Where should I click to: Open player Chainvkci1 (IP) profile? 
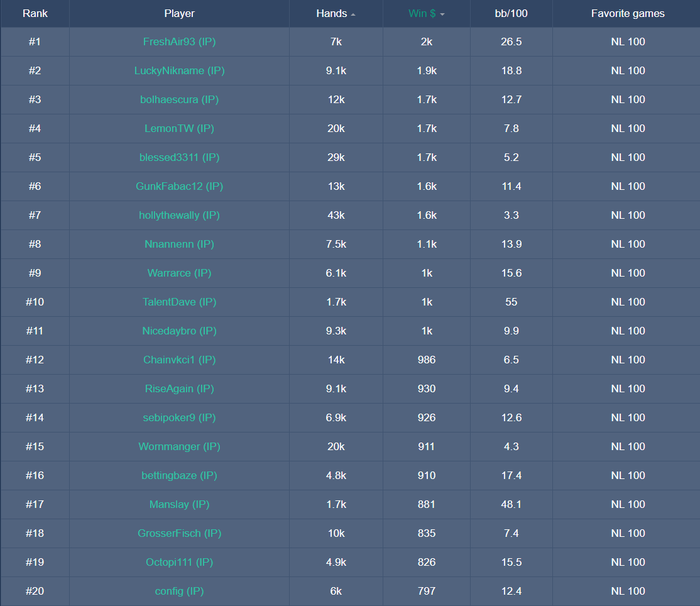179,360
